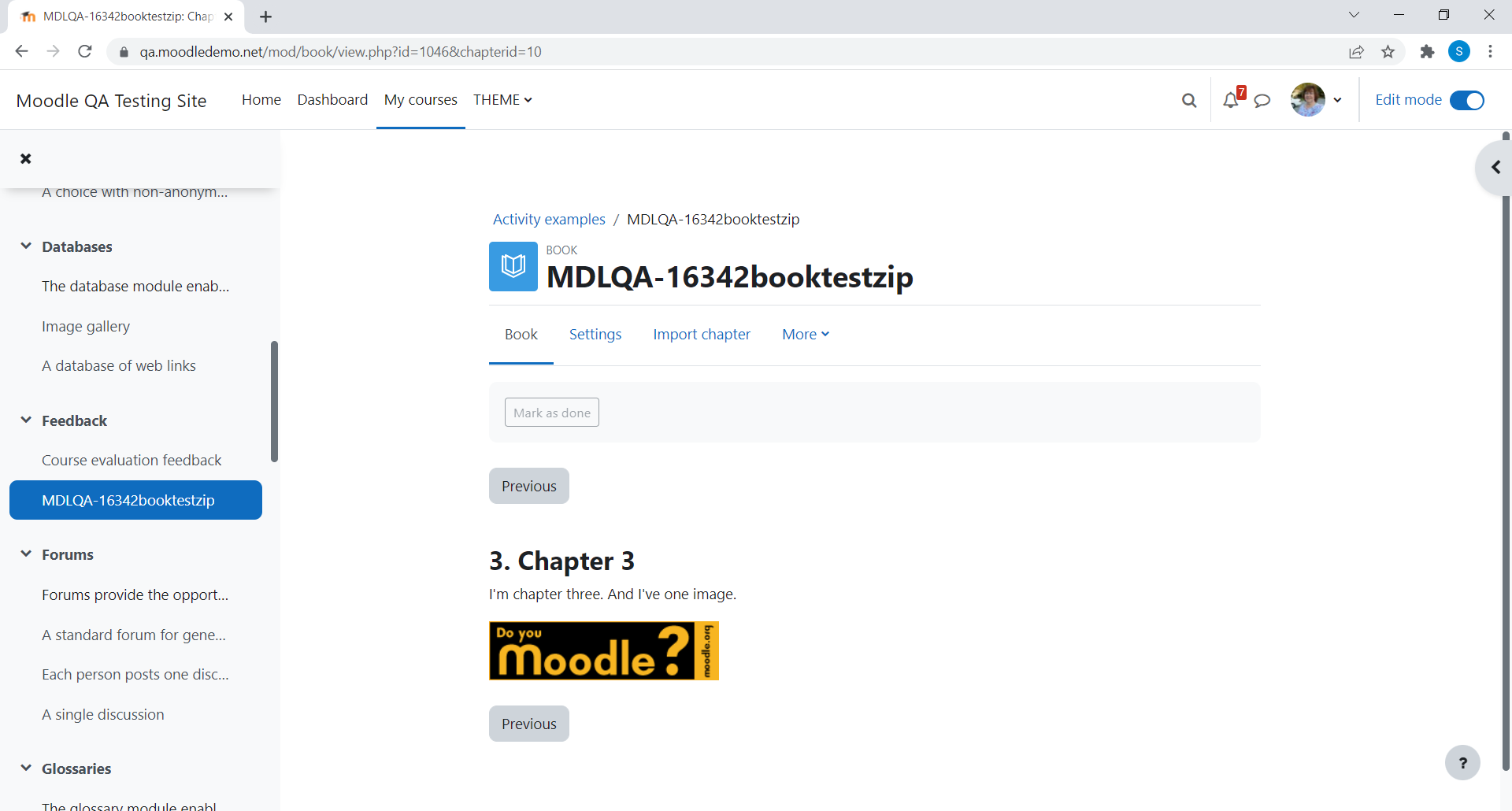This screenshot has width=1512, height=811.
Task: Open the Activity examples breadcrumb link
Action: pyautogui.click(x=549, y=219)
